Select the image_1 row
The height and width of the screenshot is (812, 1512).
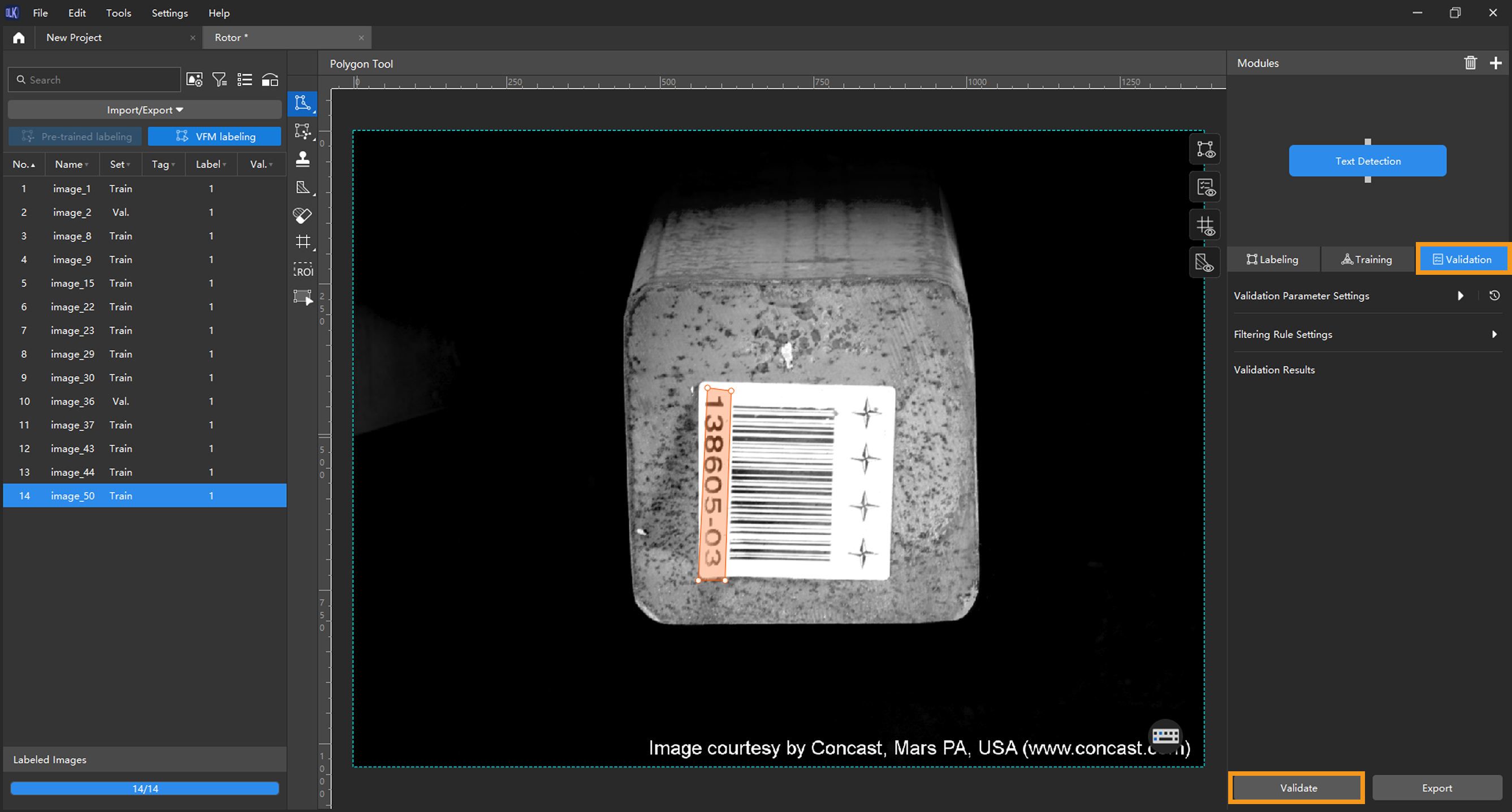(144, 188)
